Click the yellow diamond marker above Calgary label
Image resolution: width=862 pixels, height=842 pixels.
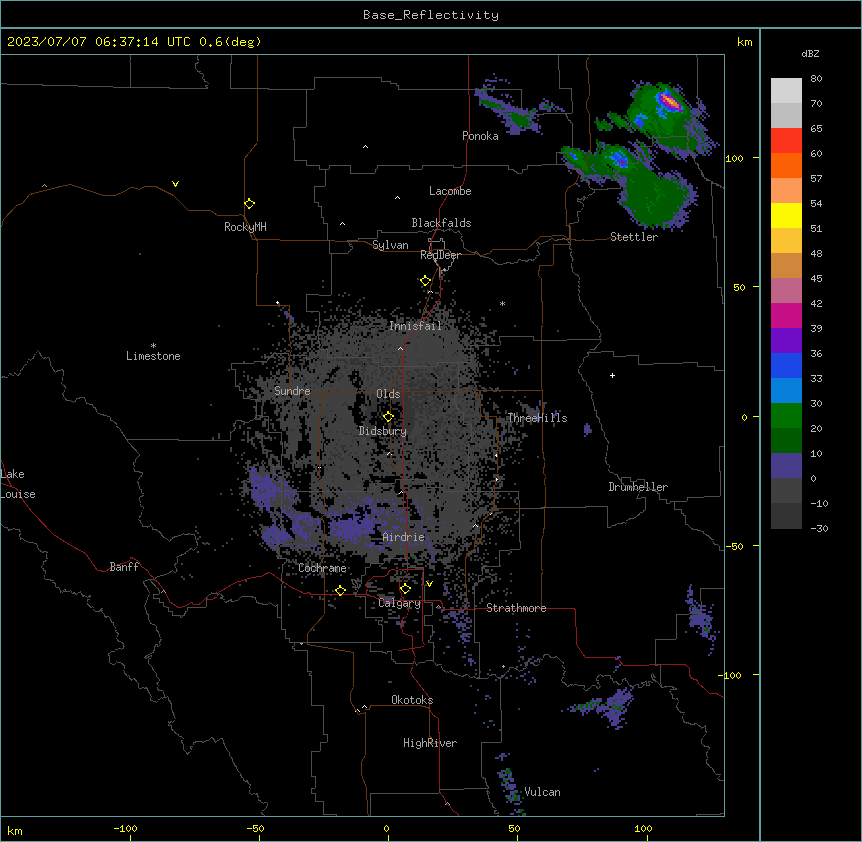pyautogui.click(x=406, y=589)
